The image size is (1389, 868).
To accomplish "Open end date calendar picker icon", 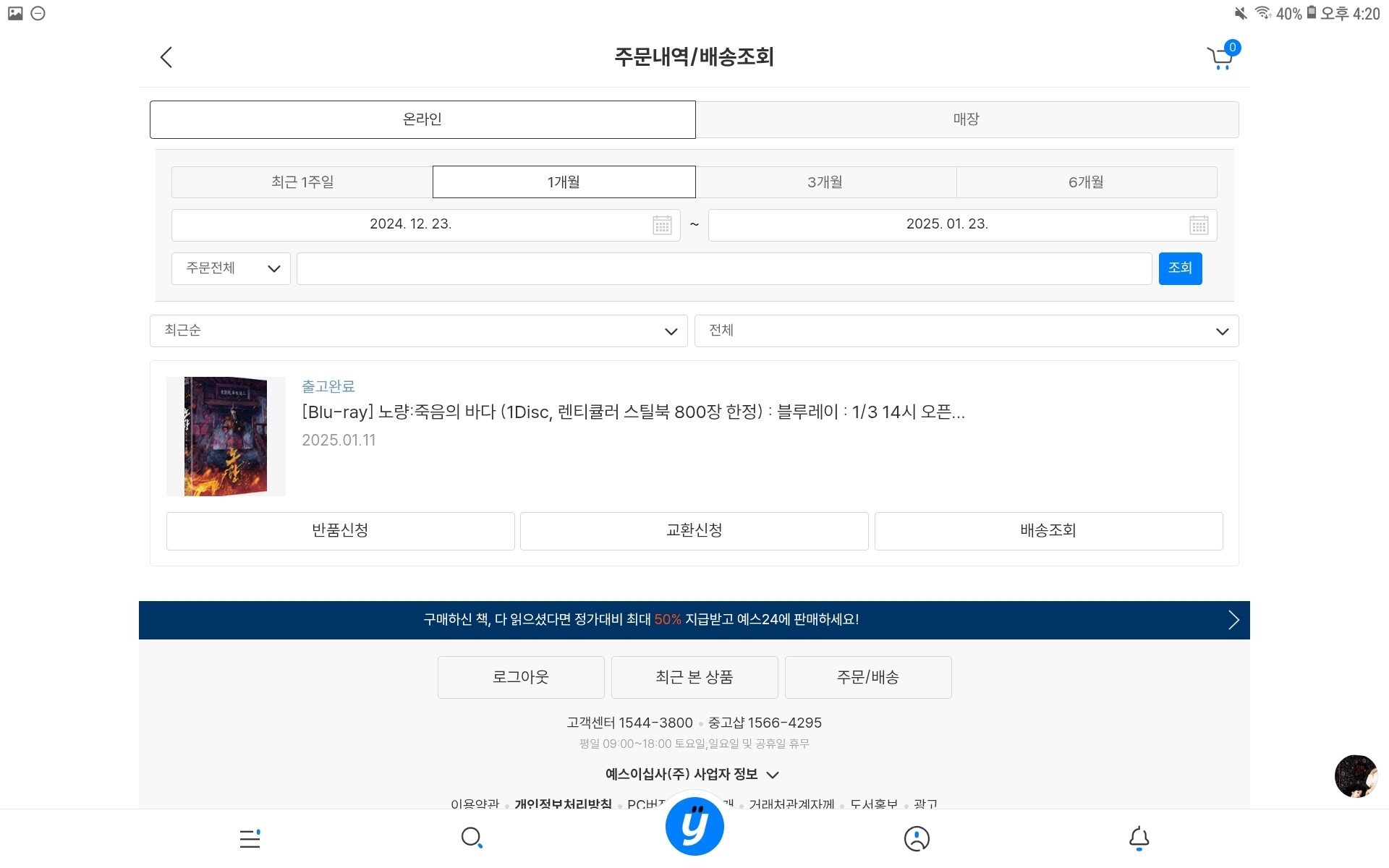I will coord(1199,225).
